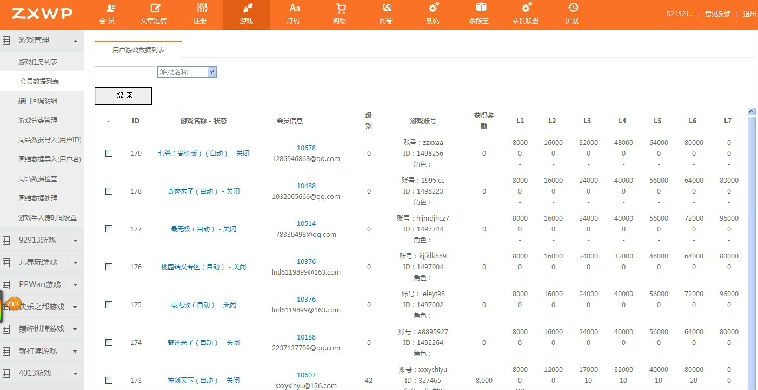This screenshot has height=390, width=758.
Task: Tick the checkbox for row ID 177
Action: coord(108,229)
